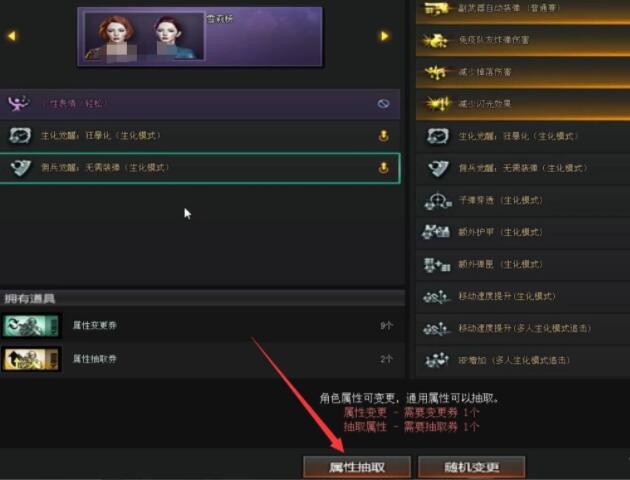Go to next character with right arrow

(385, 36)
